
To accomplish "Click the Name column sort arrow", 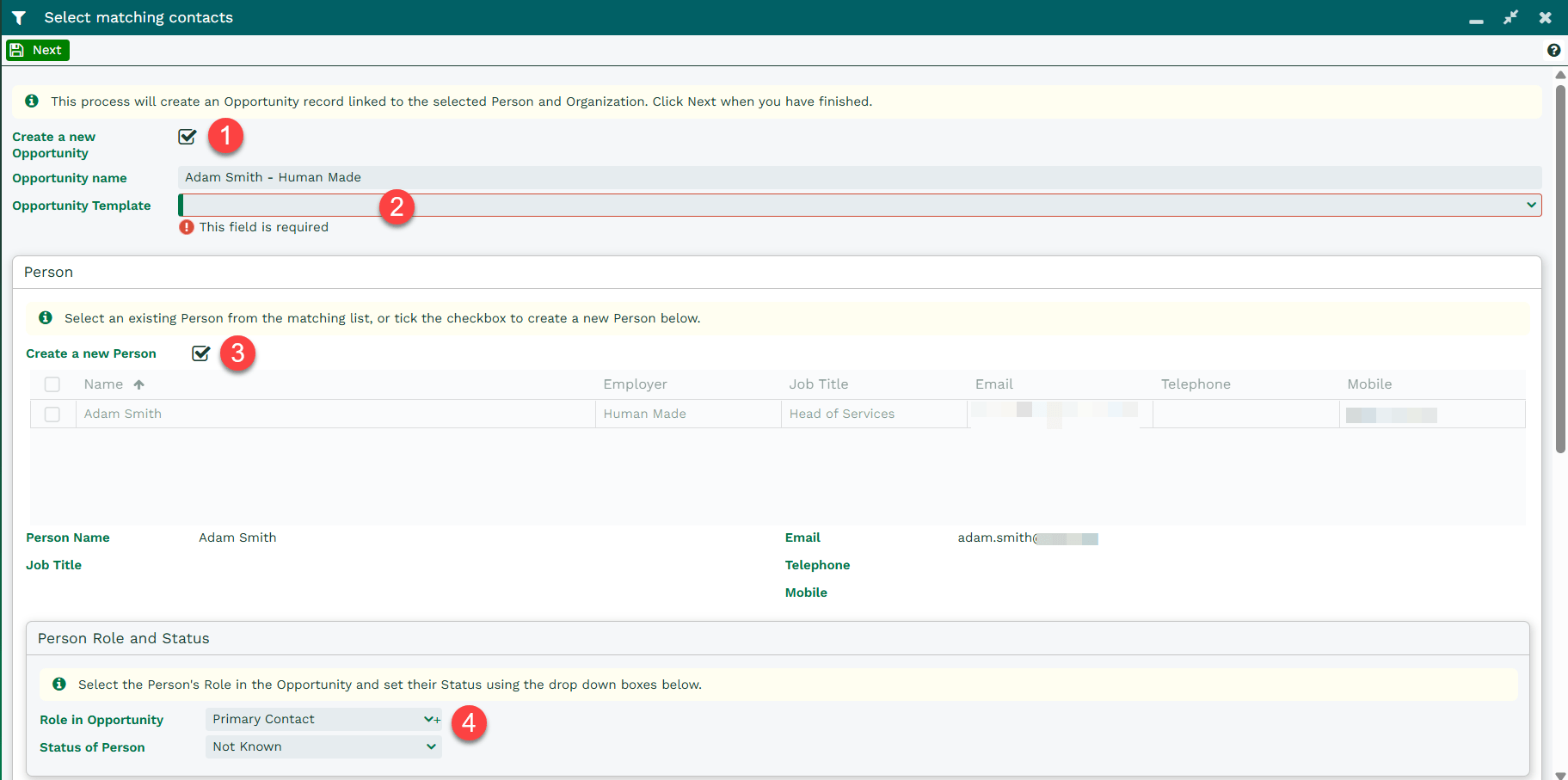I will coord(139,384).
